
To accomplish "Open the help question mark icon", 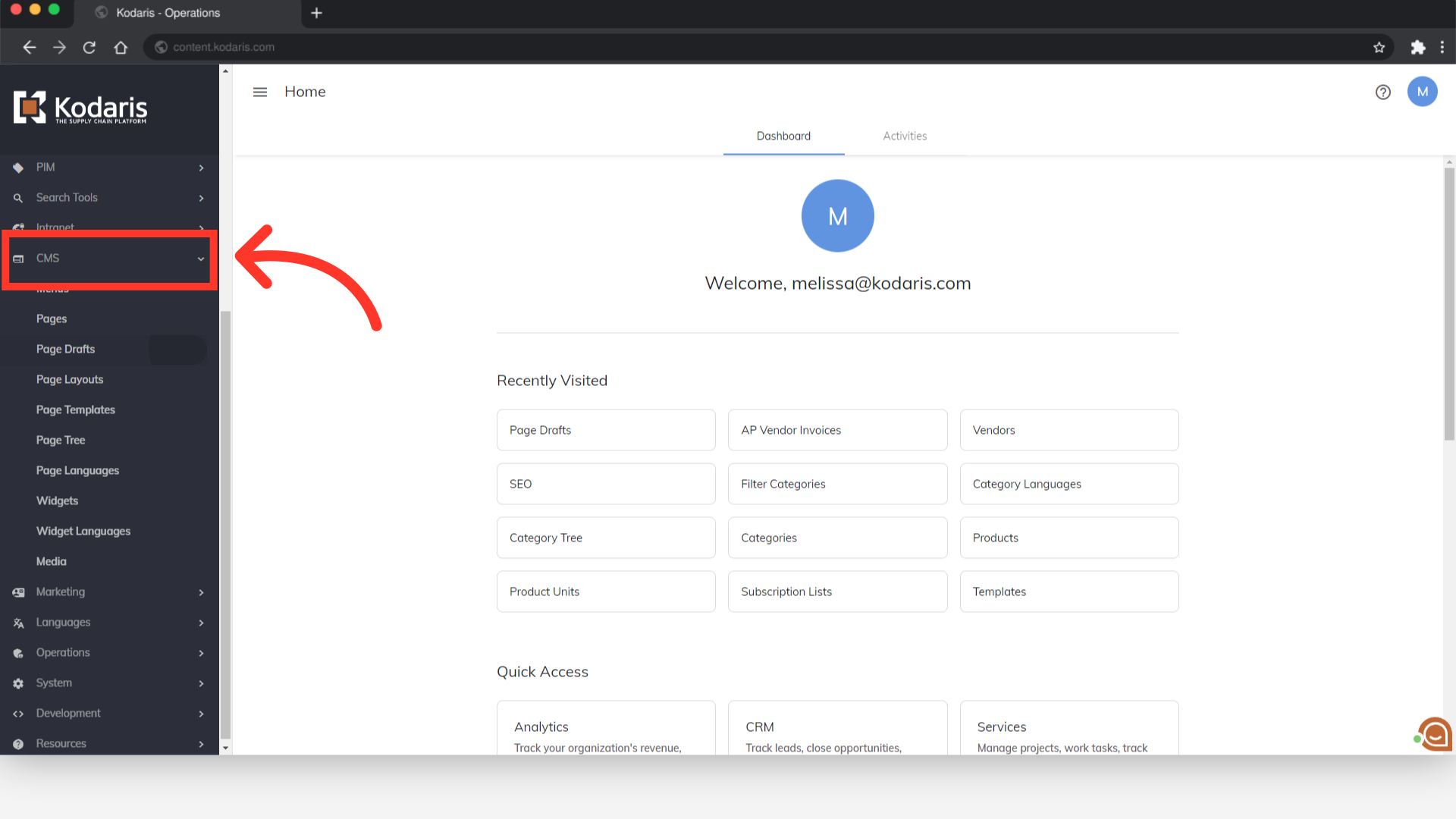I will click(1382, 92).
